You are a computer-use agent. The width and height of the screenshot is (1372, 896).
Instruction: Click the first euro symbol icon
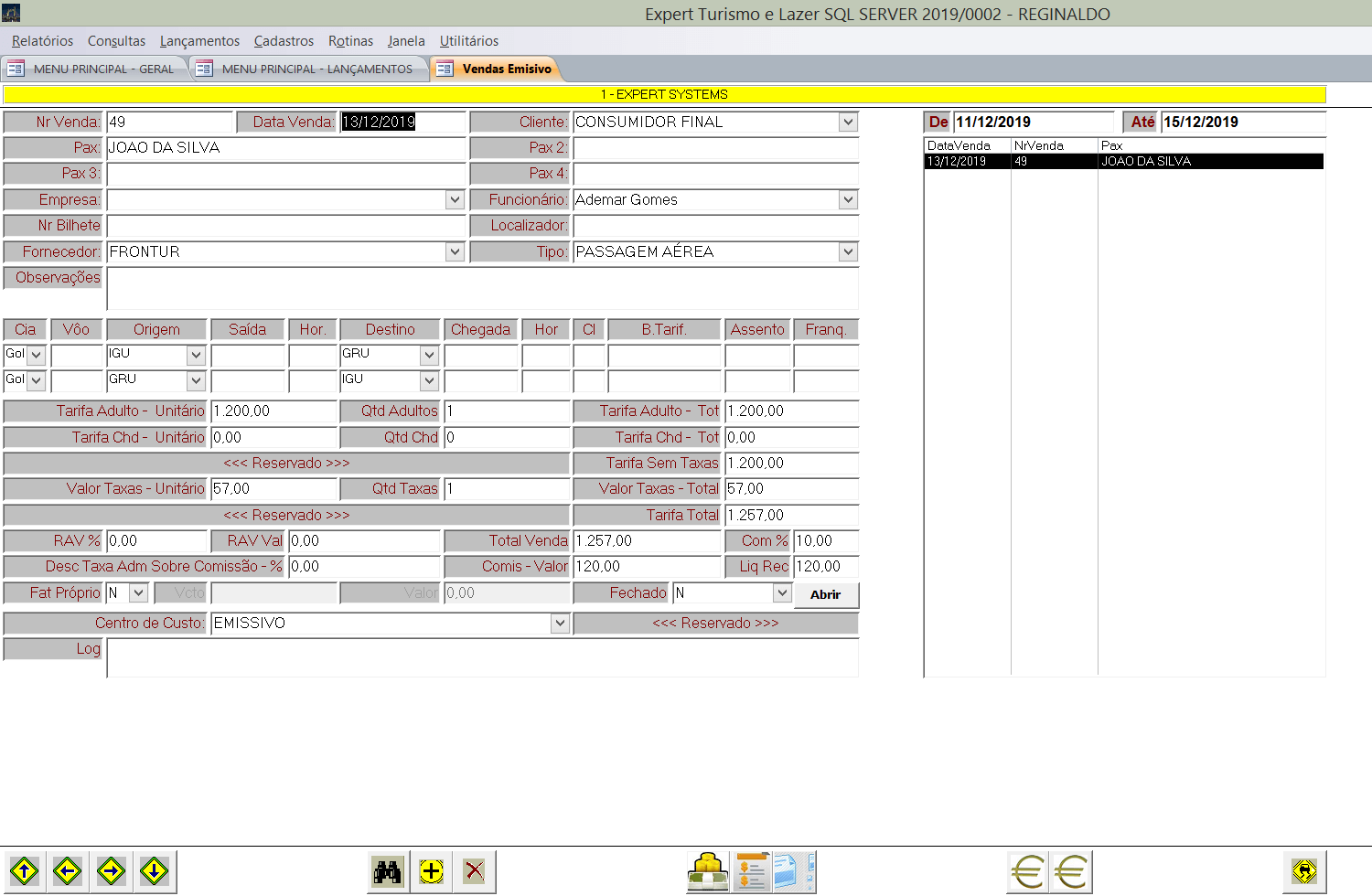click(1028, 871)
